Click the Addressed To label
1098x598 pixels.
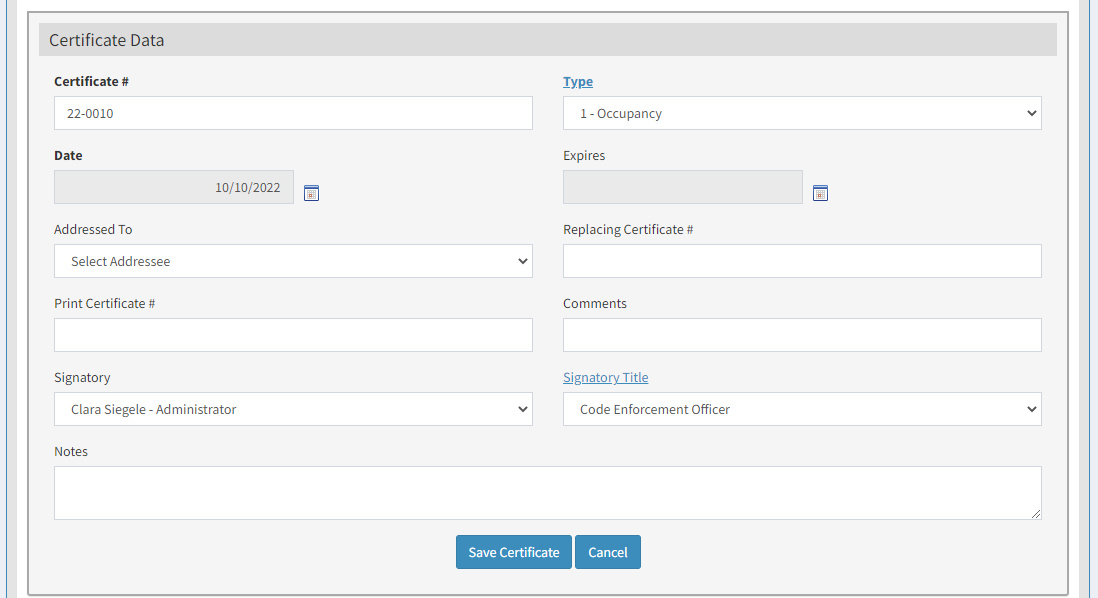pos(93,230)
